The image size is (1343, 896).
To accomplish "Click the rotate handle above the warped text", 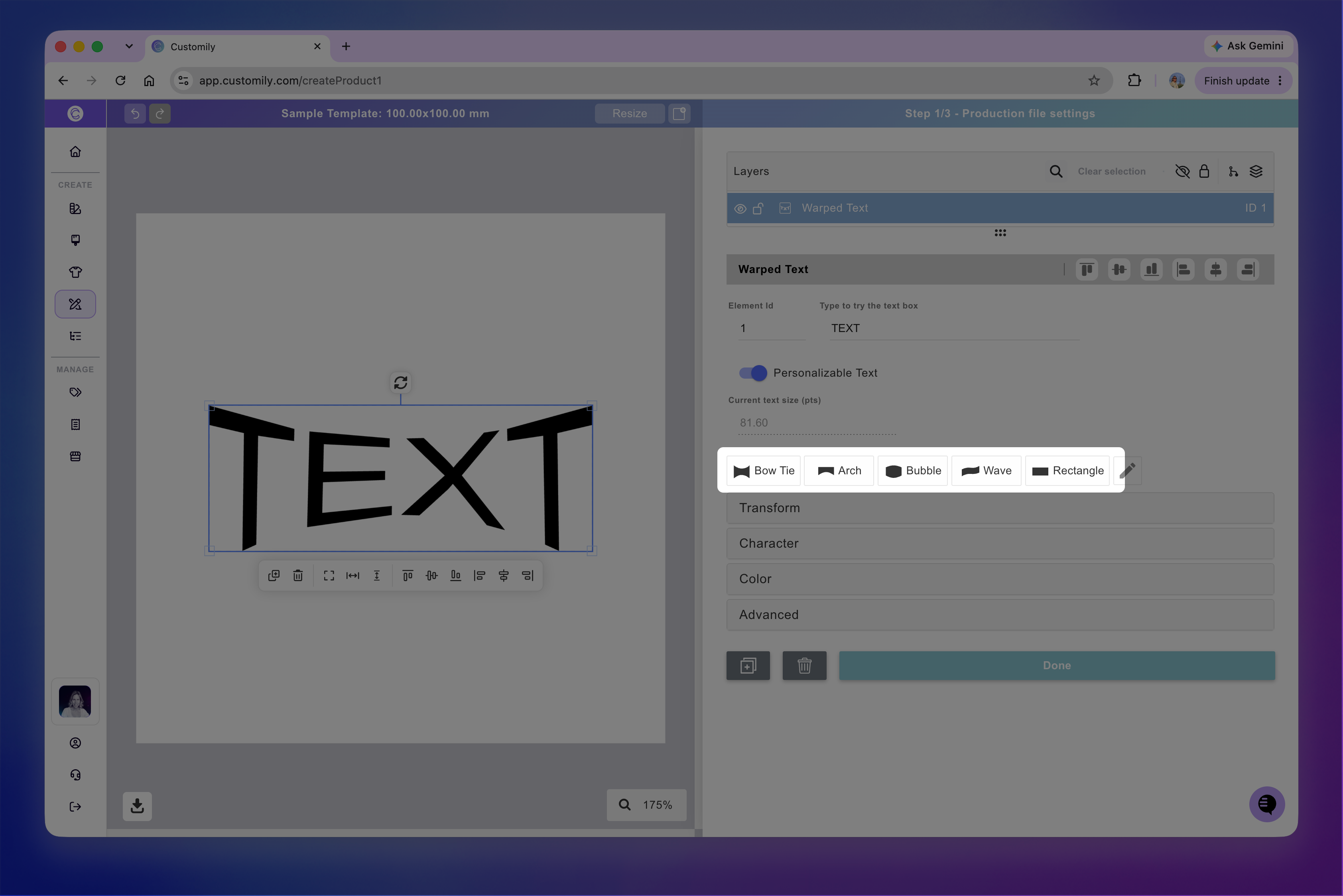I will click(400, 382).
